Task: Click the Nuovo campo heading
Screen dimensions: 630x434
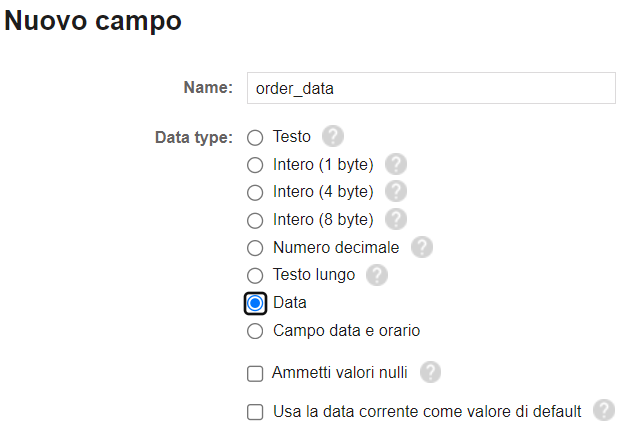Action: coord(93,21)
